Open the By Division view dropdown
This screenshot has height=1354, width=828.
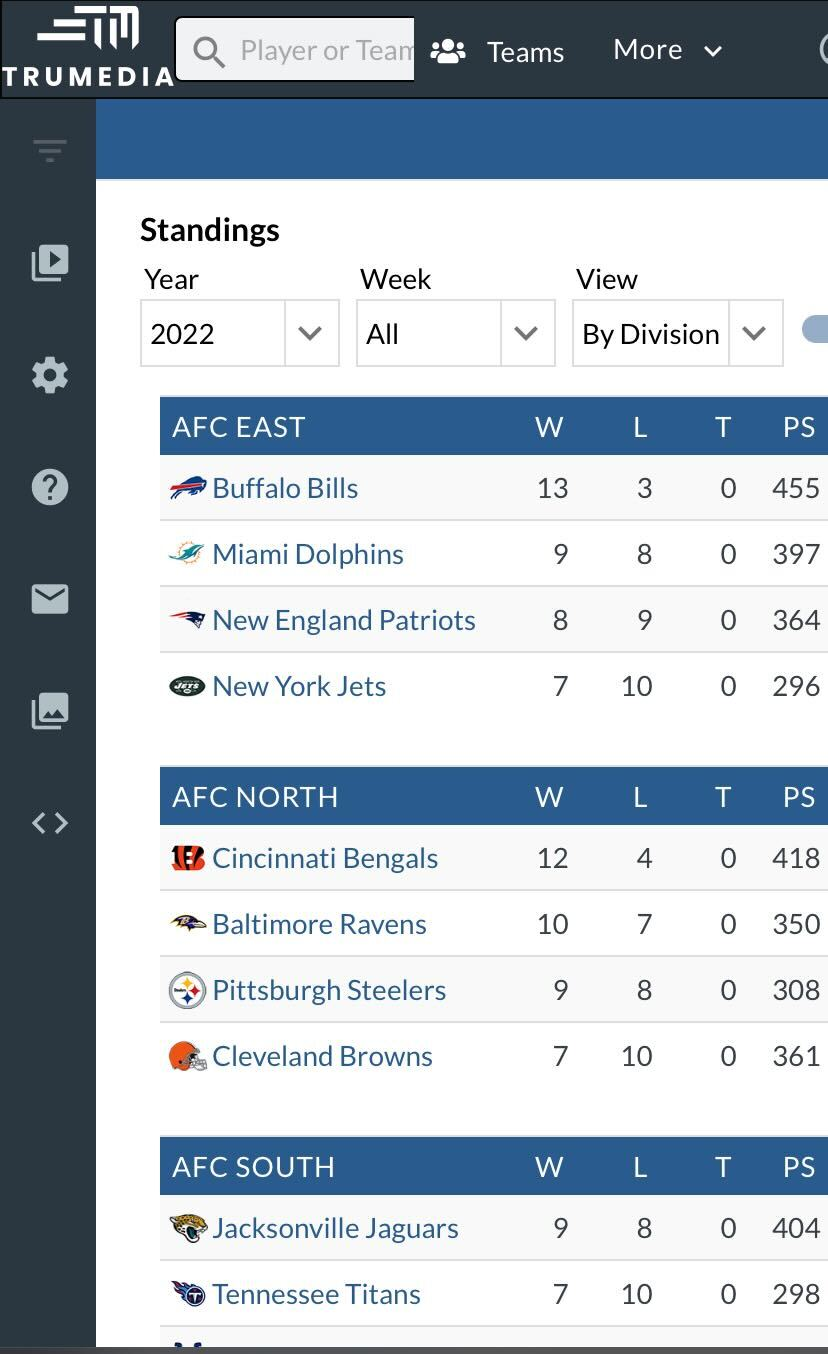677,334
